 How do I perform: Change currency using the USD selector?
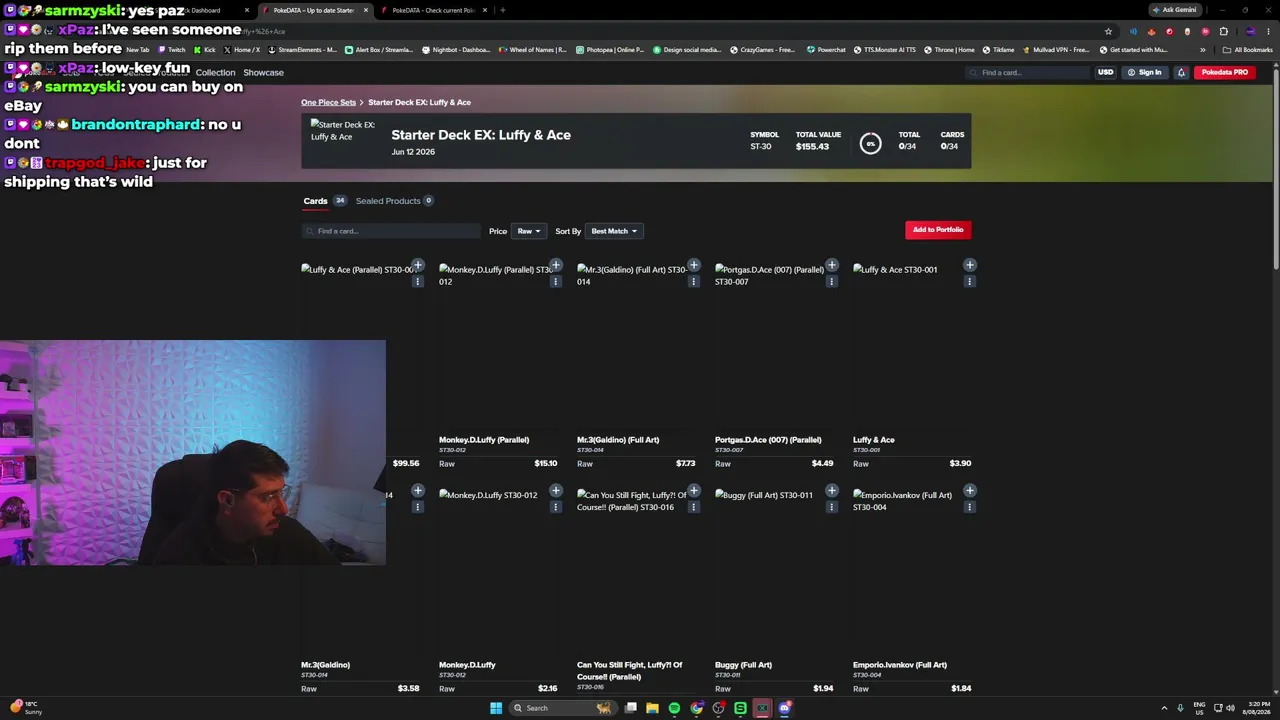1105,72
